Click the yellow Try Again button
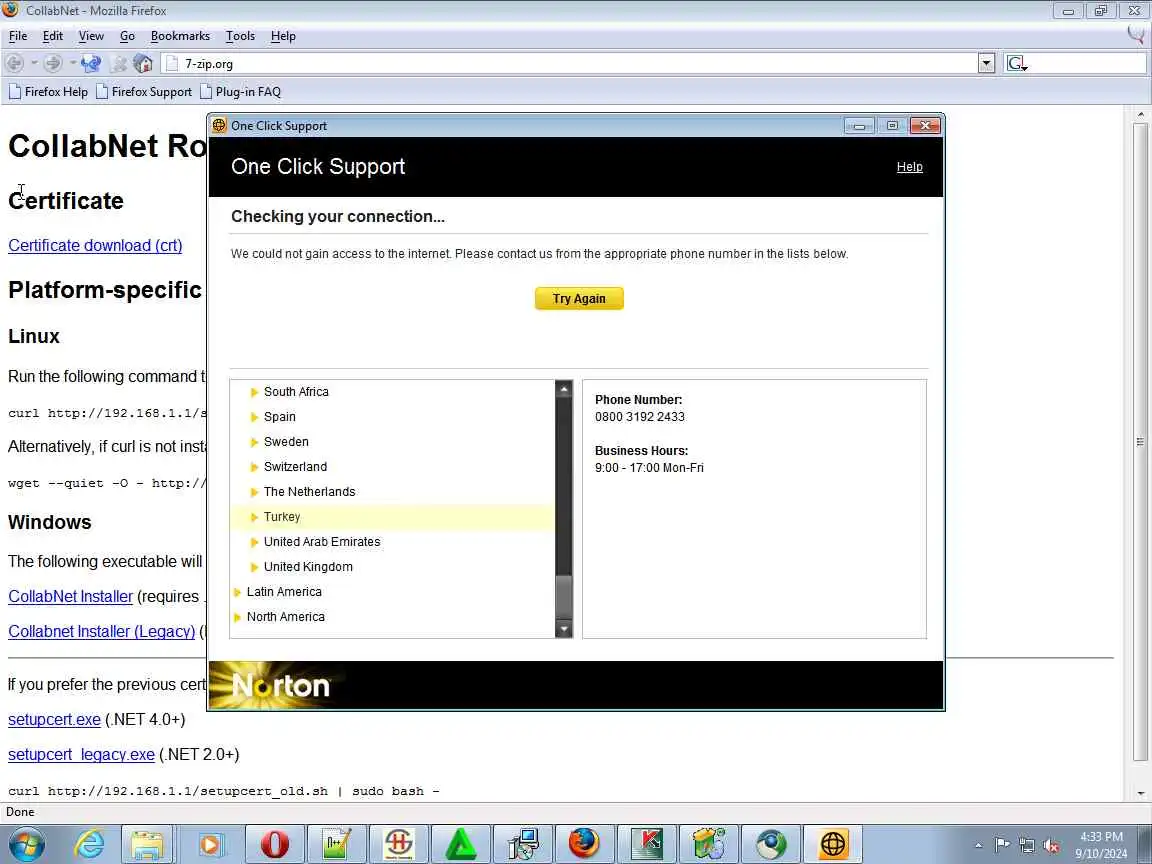The height and width of the screenshot is (864, 1152). [x=579, y=298]
